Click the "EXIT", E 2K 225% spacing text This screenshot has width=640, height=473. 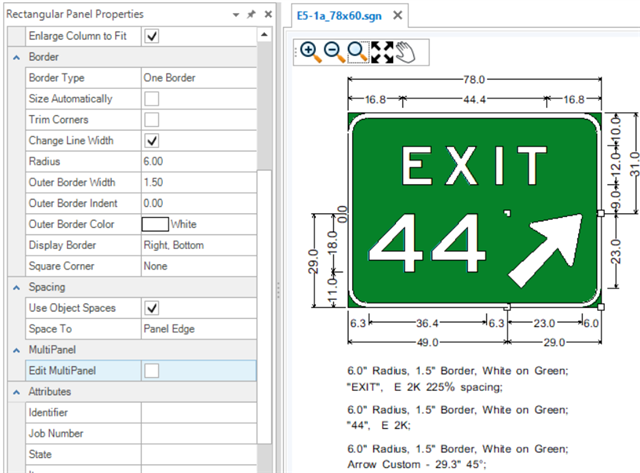(x=424, y=387)
